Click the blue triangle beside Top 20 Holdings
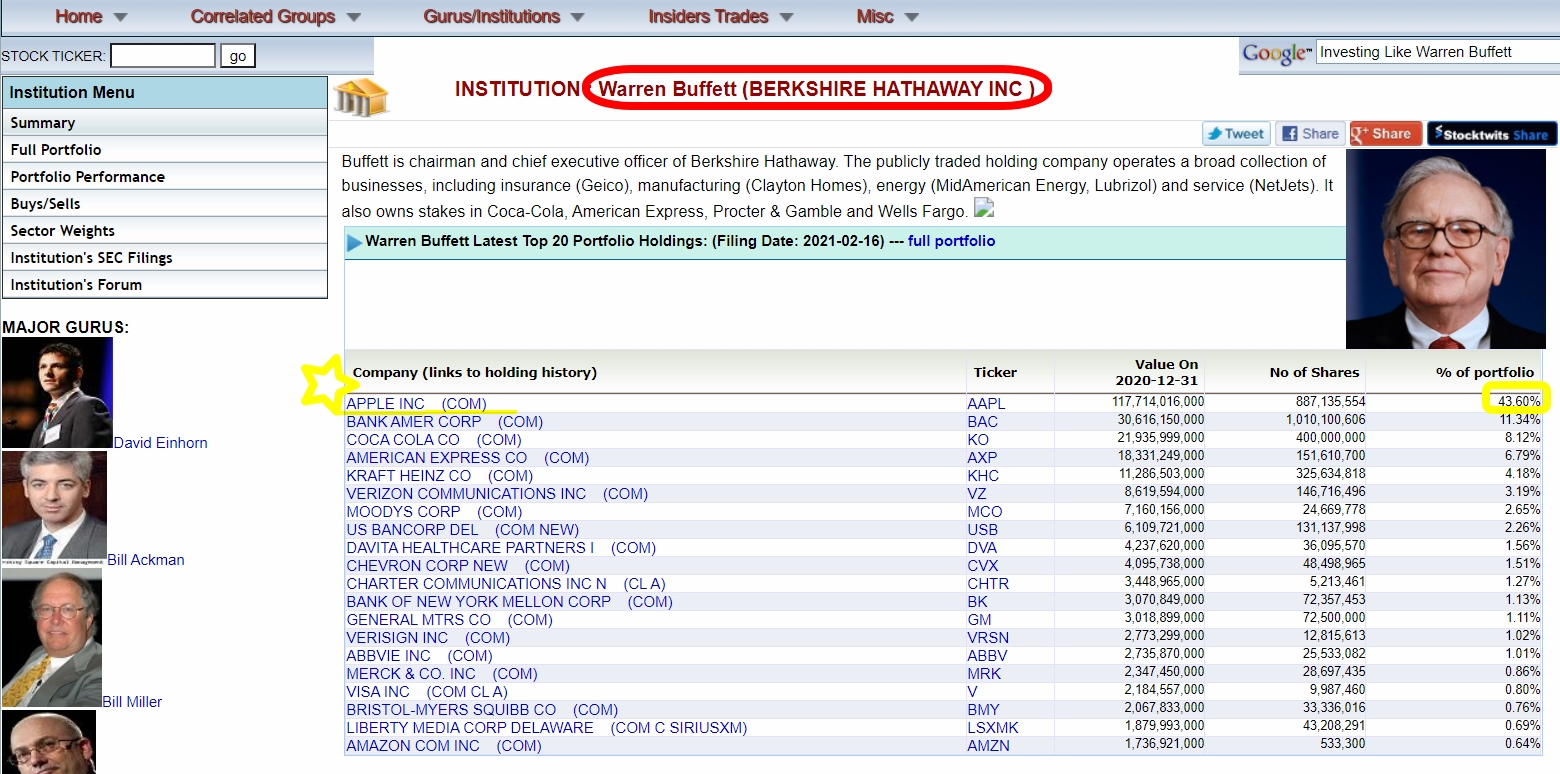The height and width of the screenshot is (774, 1560). coord(354,242)
